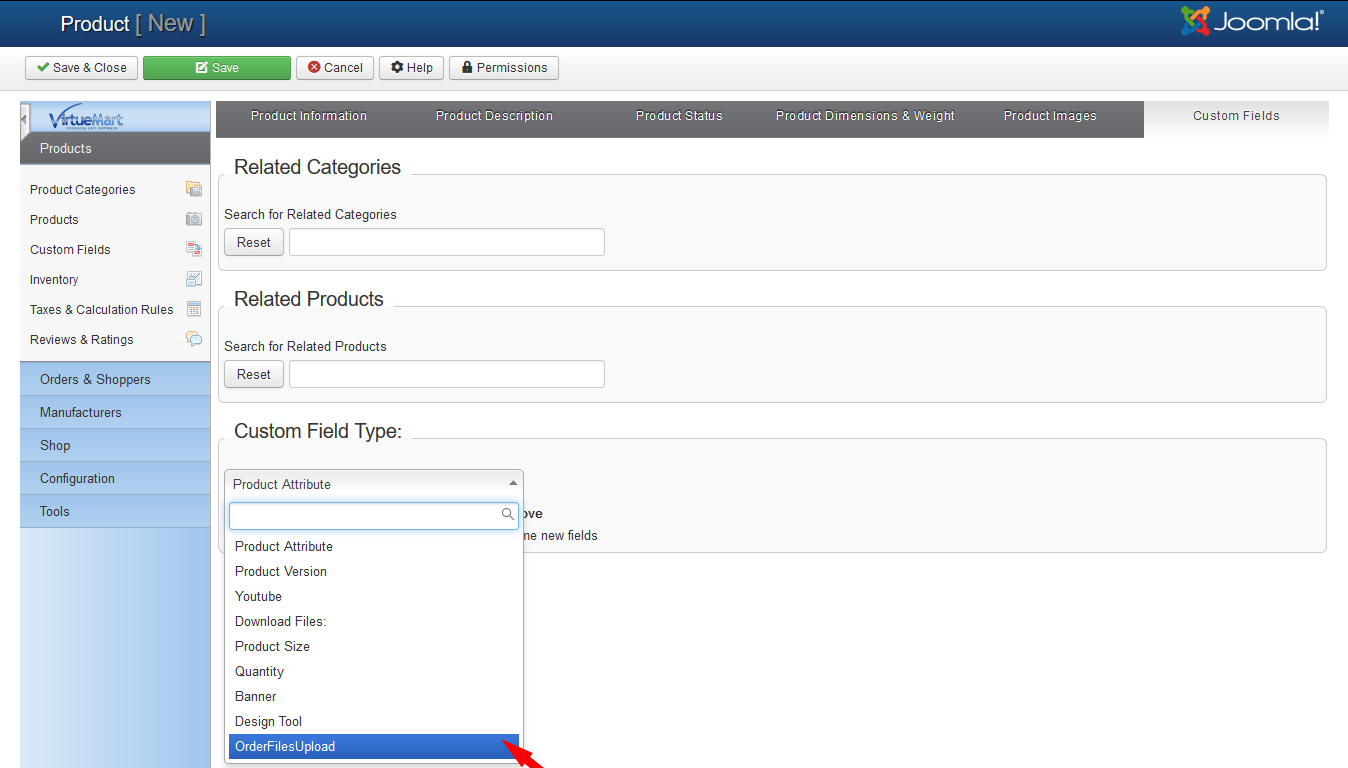Focus the Related Products search field
This screenshot has width=1348, height=768.
[x=447, y=374]
